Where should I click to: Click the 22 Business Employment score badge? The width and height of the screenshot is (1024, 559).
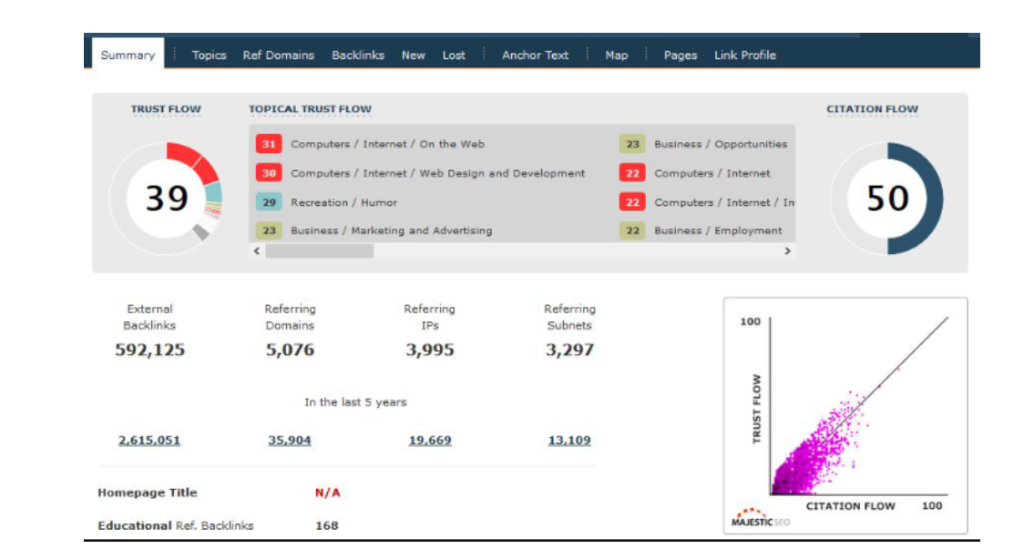632,231
